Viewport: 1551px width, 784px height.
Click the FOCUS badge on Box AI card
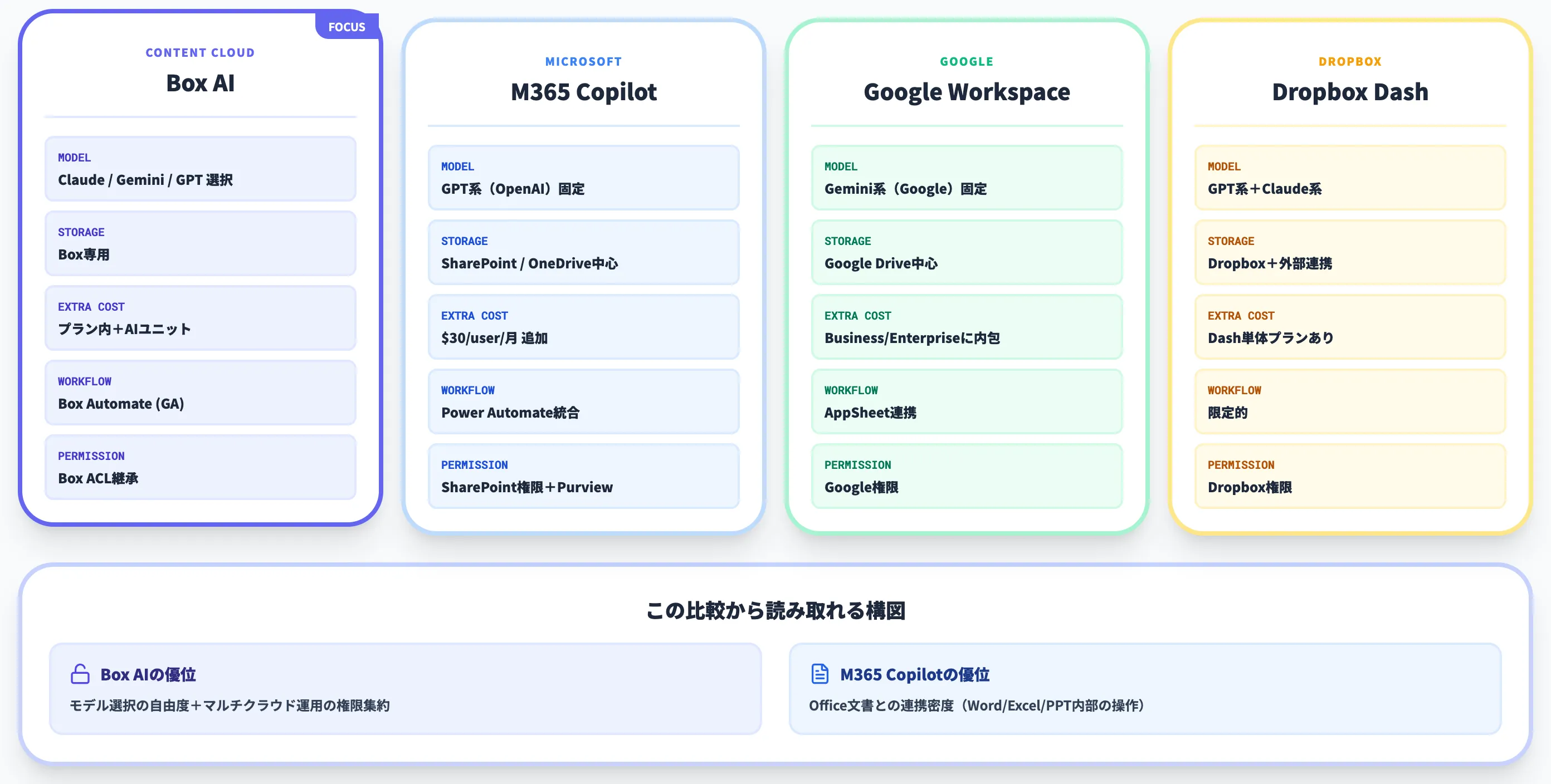(x=347, y=27)
